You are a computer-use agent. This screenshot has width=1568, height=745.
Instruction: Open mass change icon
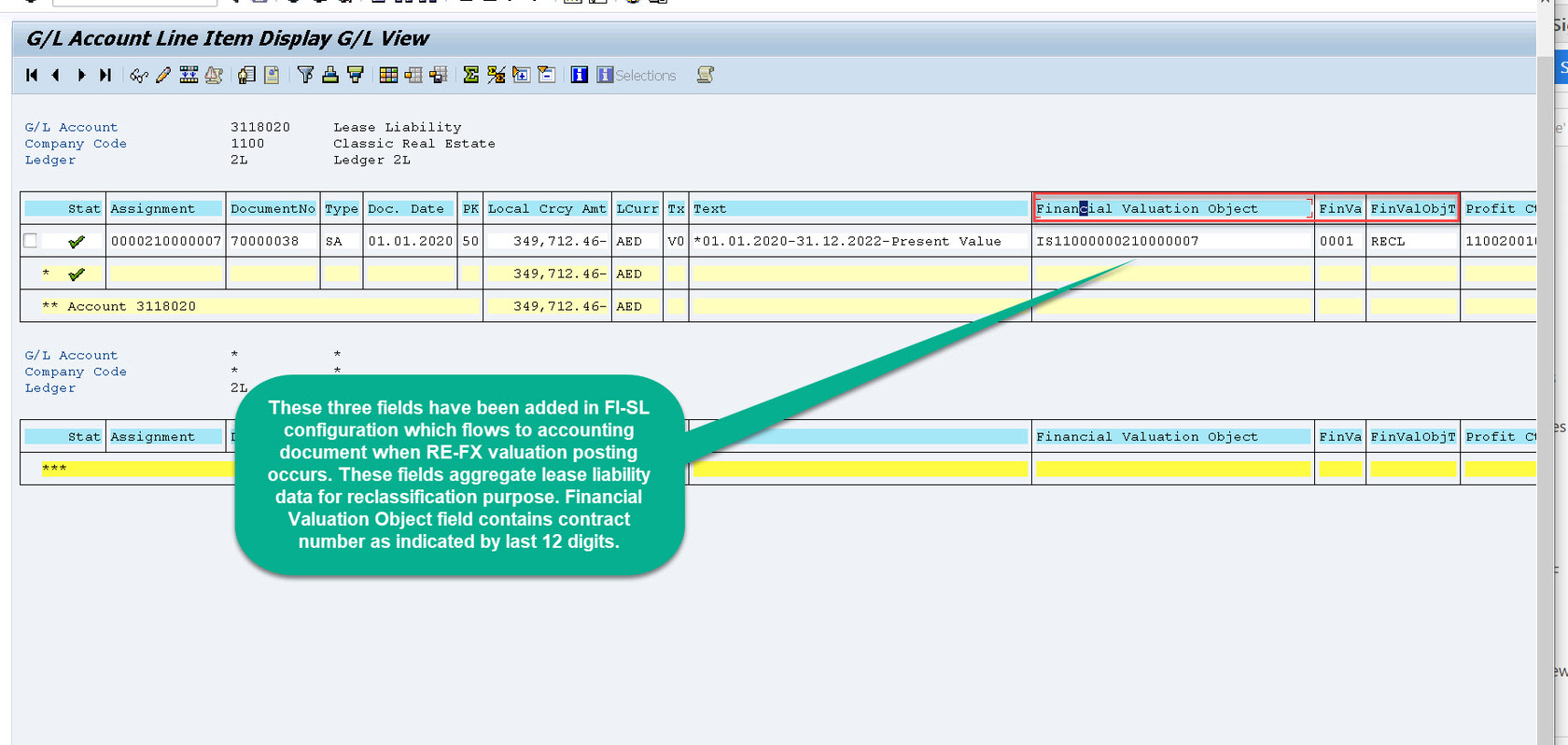tap(189, 76)
